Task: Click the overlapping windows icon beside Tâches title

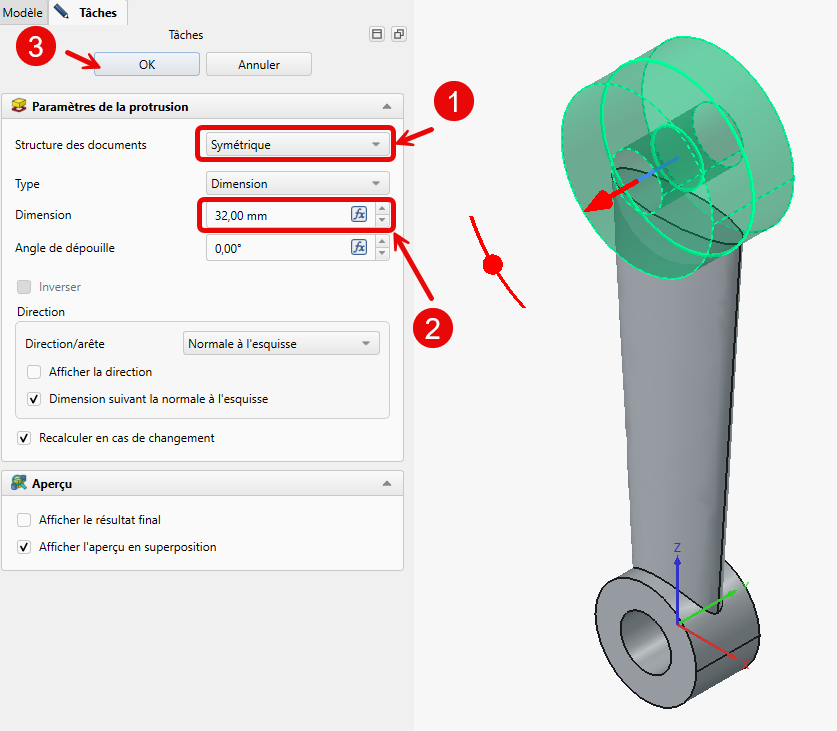Action: pos(398,35)
